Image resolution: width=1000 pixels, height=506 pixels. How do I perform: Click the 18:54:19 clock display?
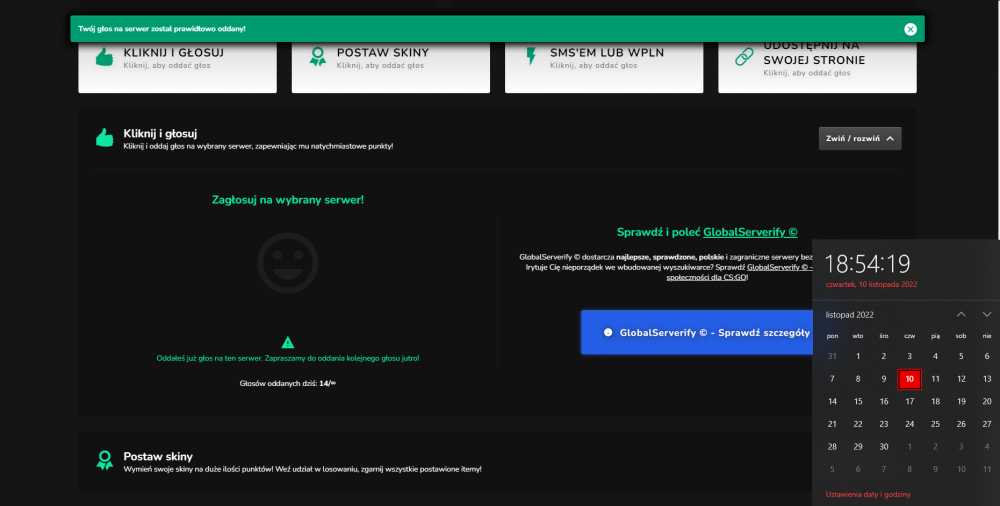(x=868, y=264)
